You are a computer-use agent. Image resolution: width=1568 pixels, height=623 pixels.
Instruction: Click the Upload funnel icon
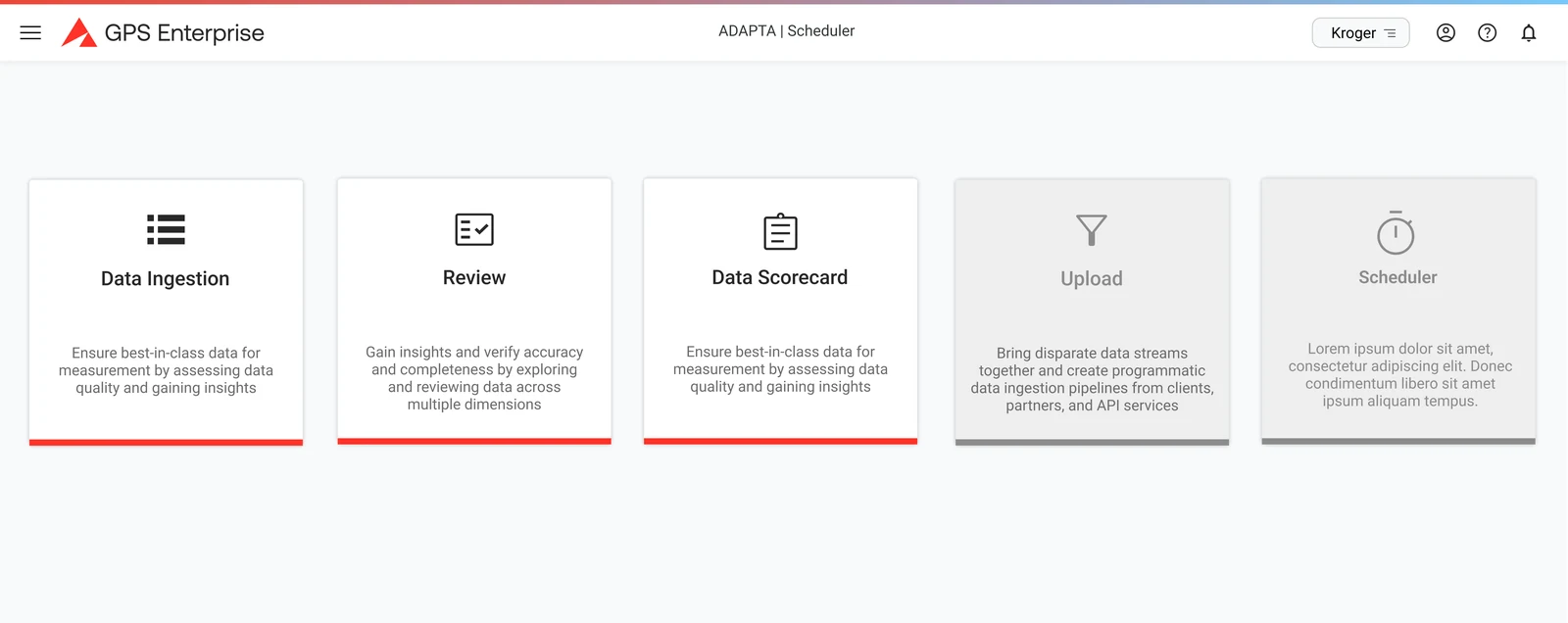tap(1091, 230)
